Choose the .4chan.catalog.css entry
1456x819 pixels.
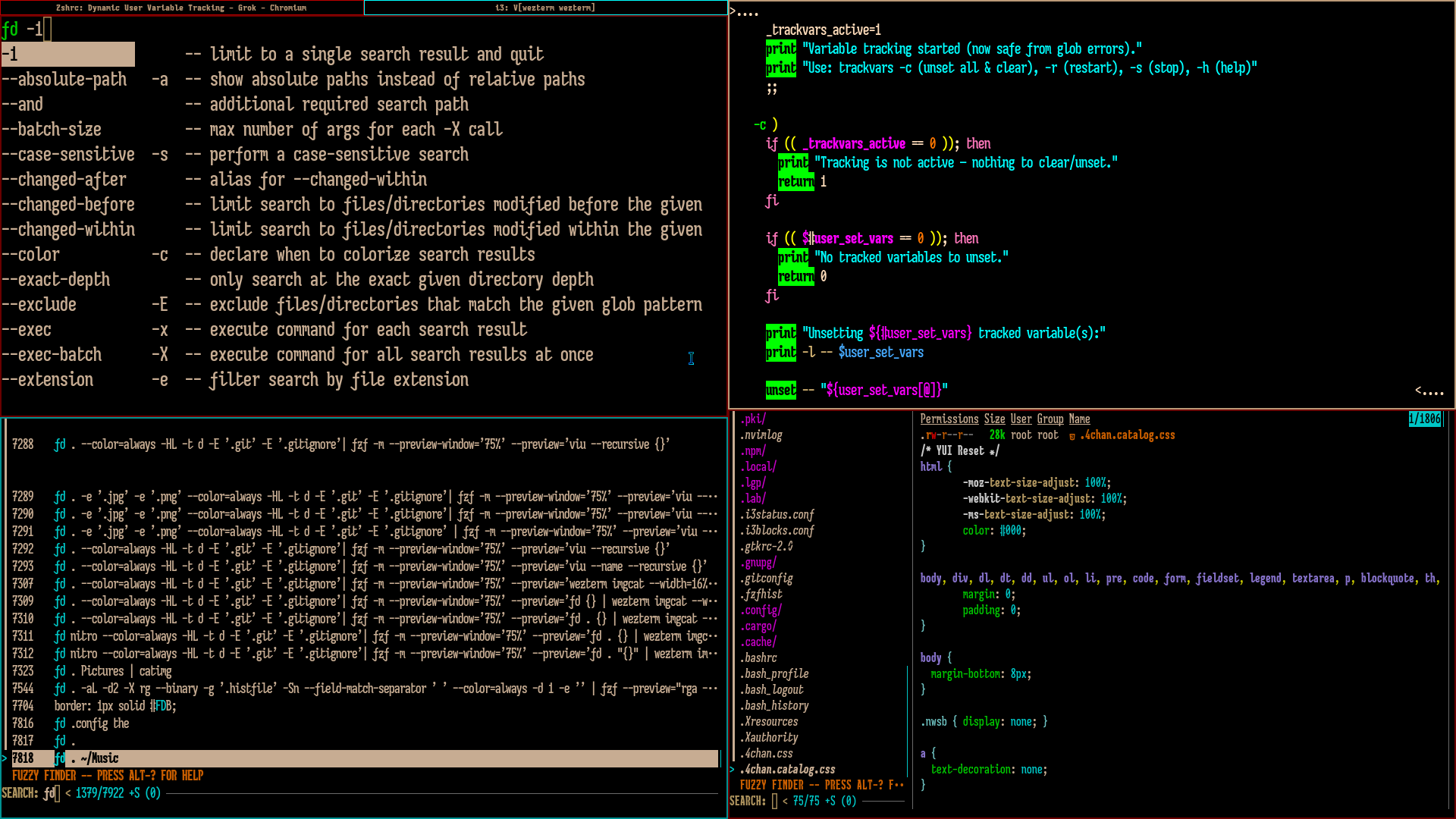click(789, 770)
